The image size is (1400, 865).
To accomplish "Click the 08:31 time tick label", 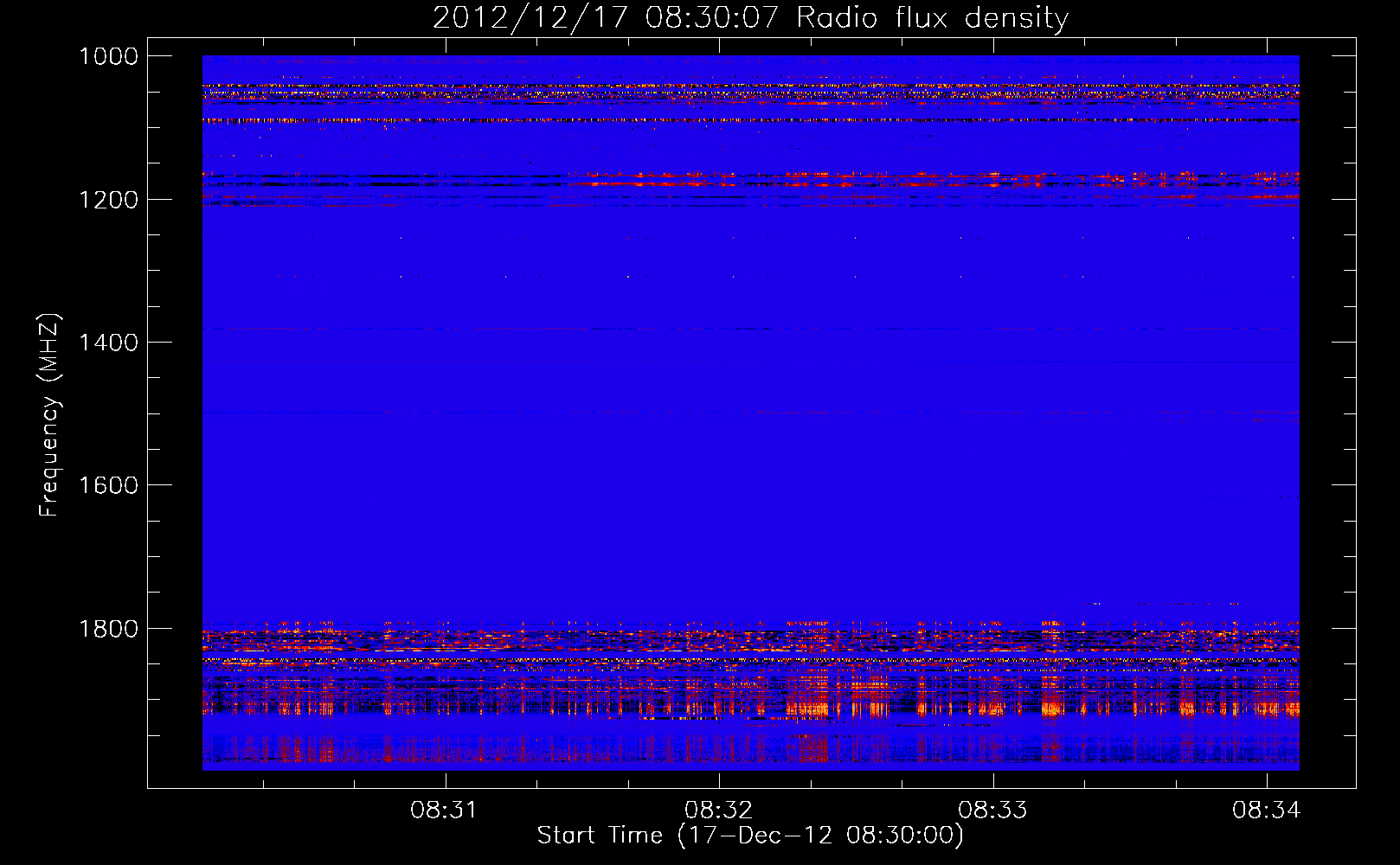I will pyautogui.click(x=444, y=811).
